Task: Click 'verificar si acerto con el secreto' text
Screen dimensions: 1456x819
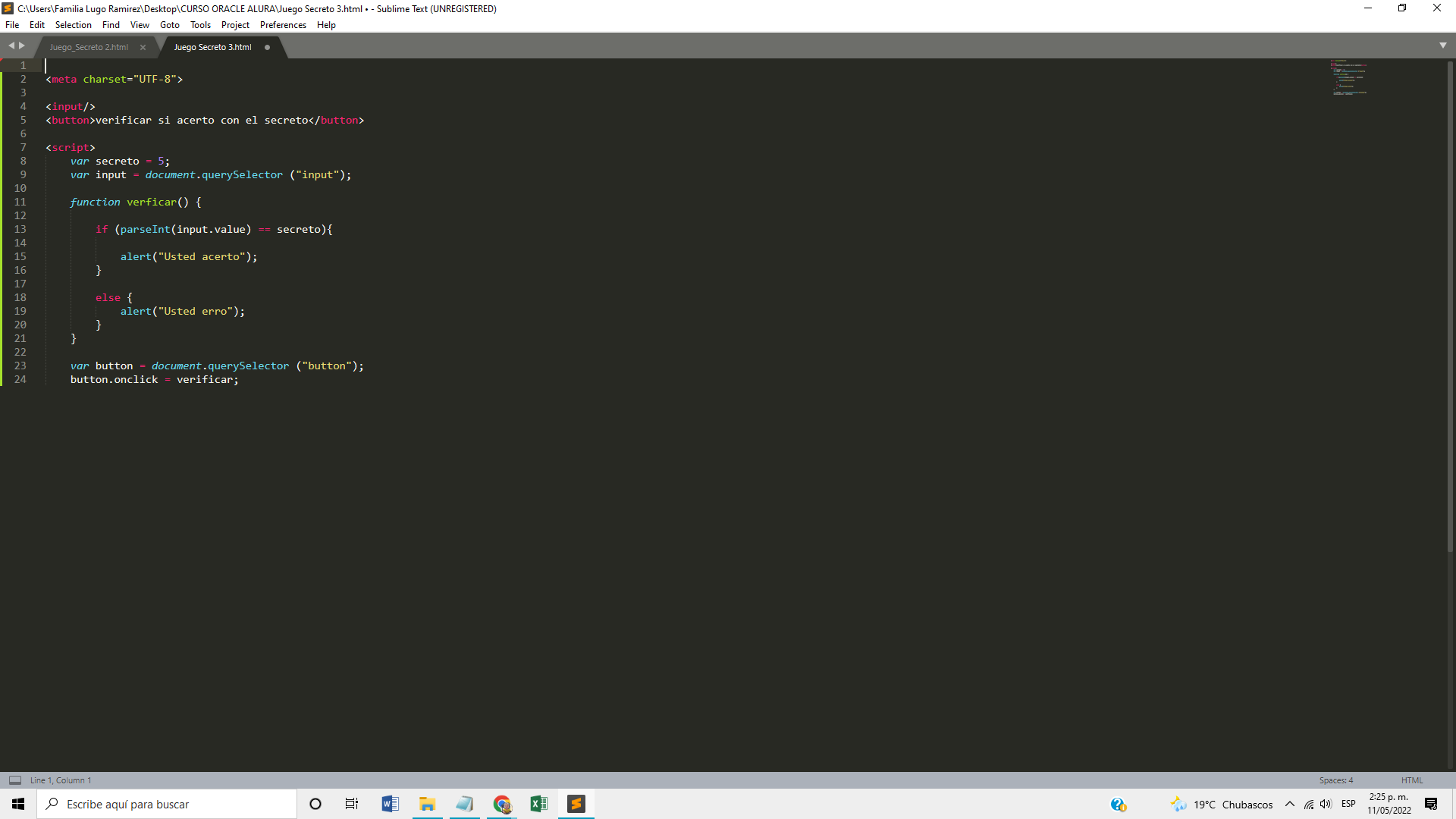Action: coord(202,121)
